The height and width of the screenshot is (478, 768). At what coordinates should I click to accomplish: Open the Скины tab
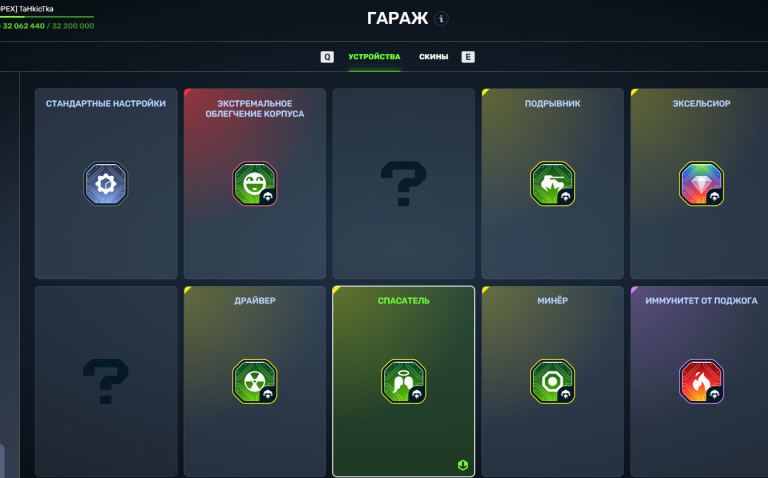tap(433, 57)
